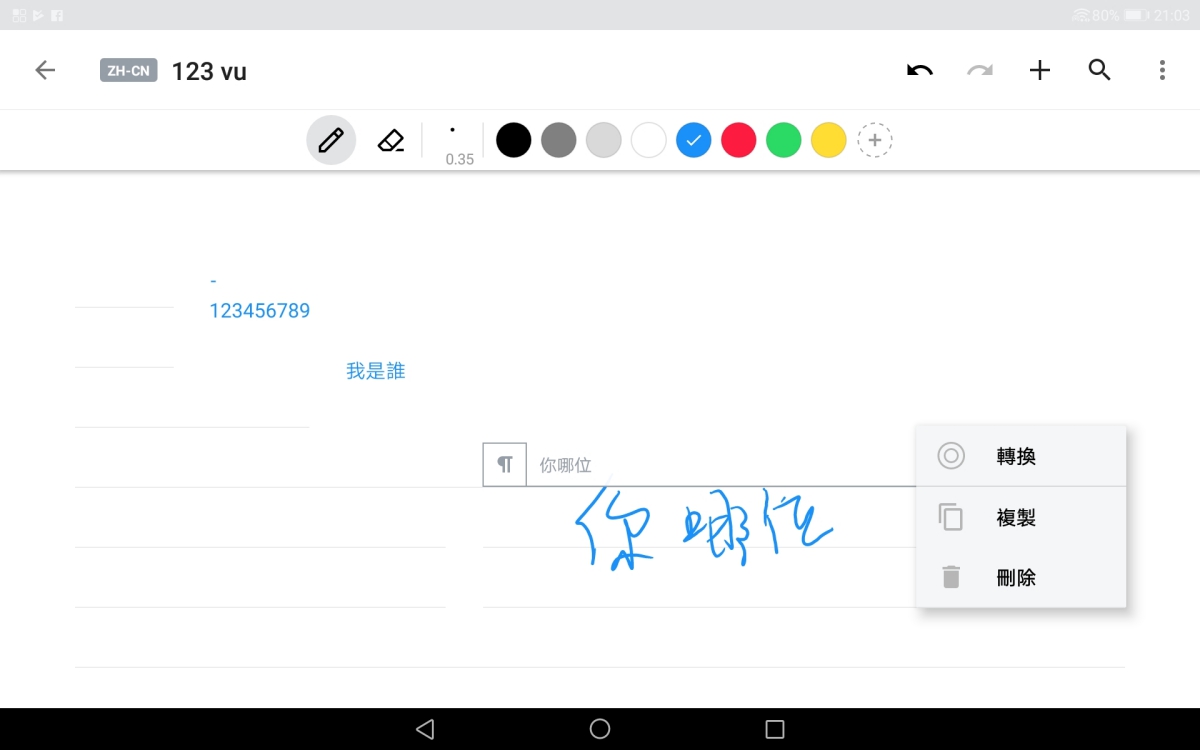Select the pen tool
Viewport: 1200px width, 750px height.
coord(331,141)
